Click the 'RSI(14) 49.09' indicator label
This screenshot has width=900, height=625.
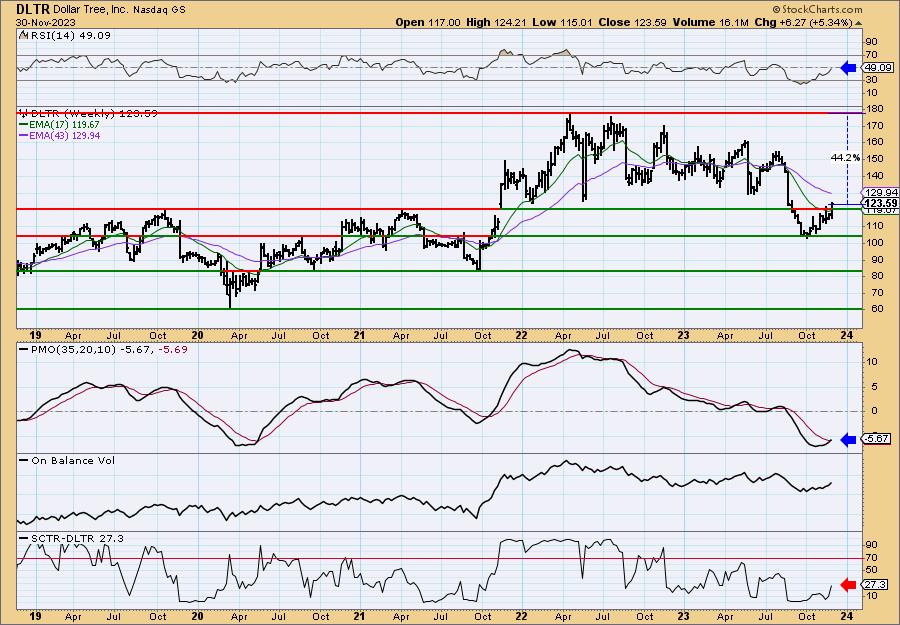click(x=69, y=36)
